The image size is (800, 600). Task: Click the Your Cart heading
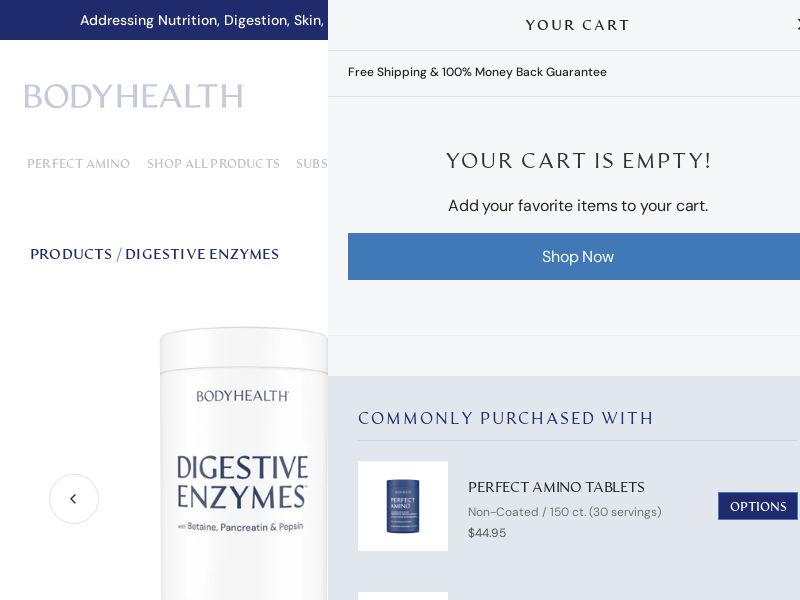pos(578,25)
